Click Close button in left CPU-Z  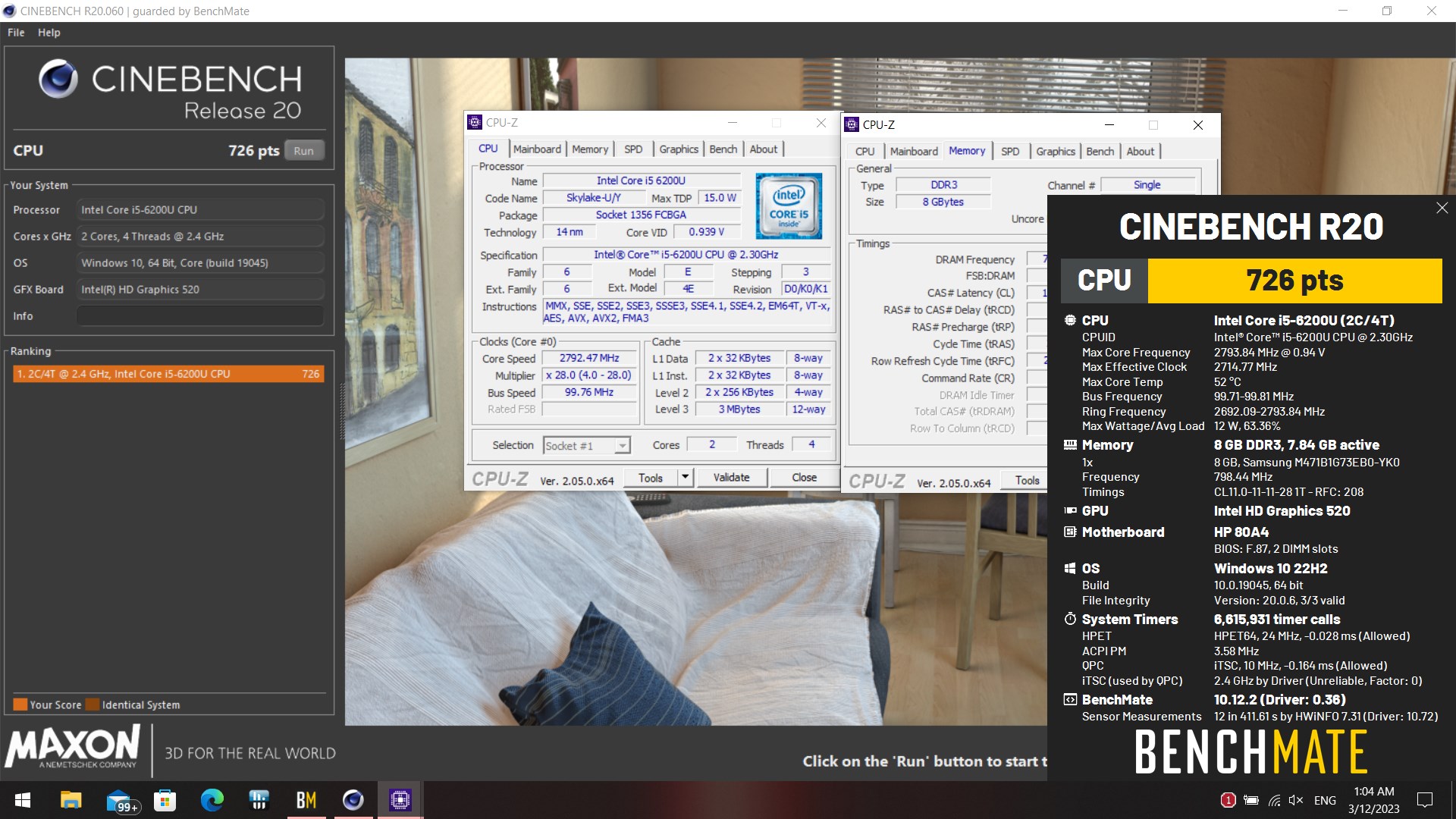pos(804,477)
